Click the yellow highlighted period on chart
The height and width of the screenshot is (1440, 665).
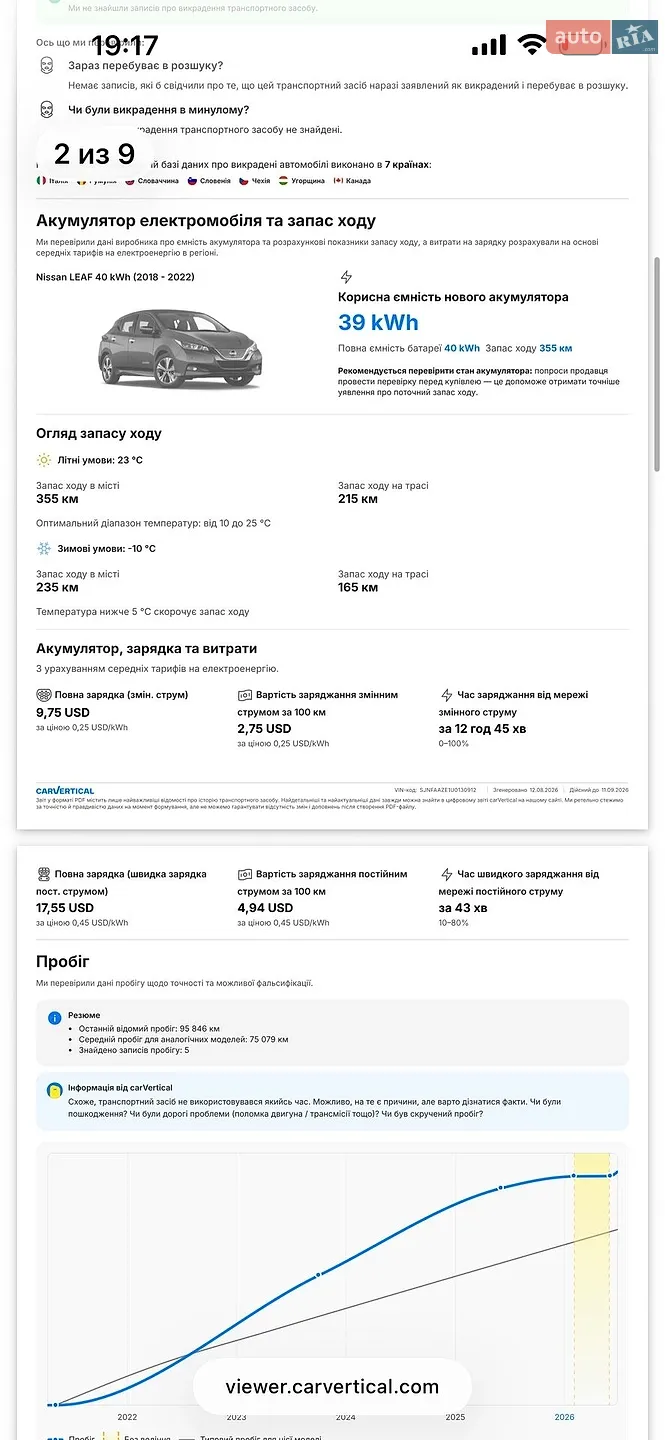[x=592, y=1278]
